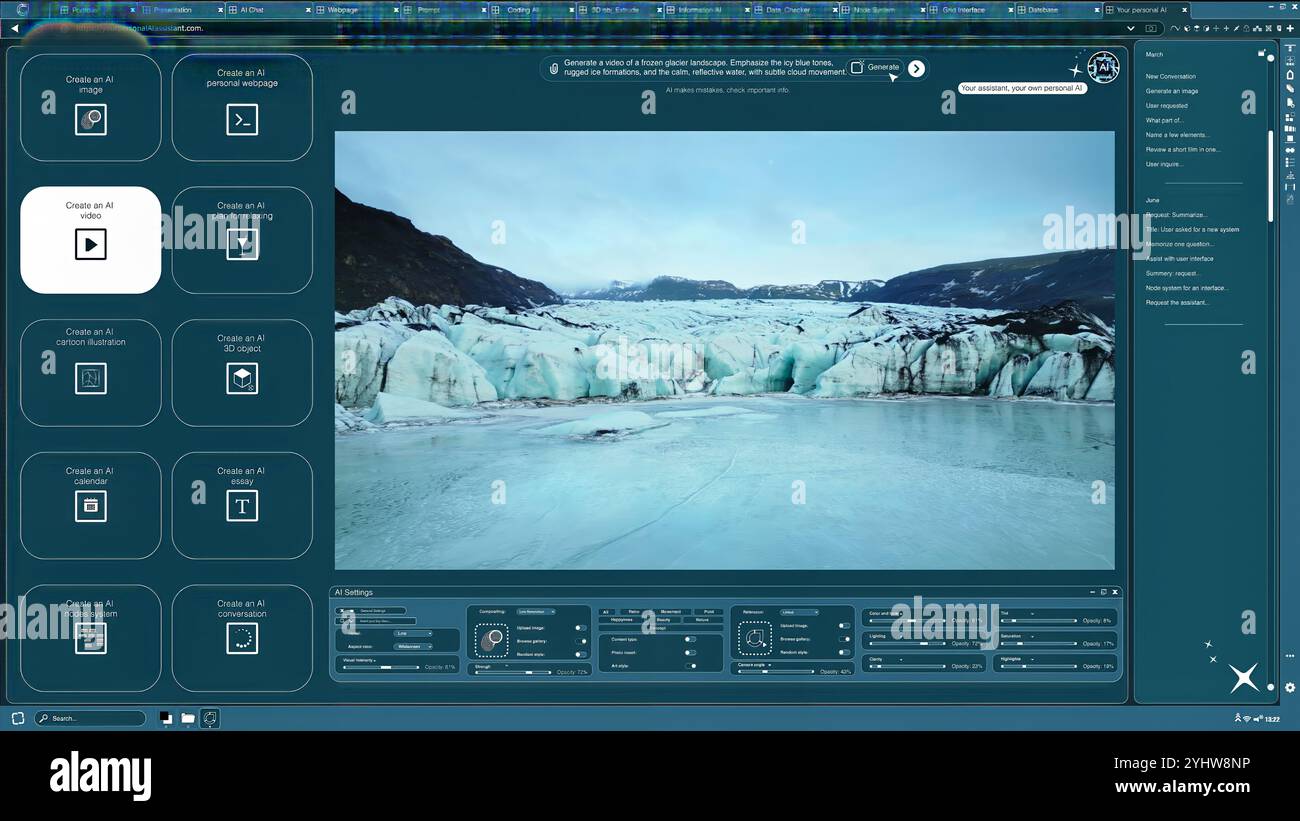This screenshot has width=1300, height=821.
Task: Open the Create an AI essay card
Action: tap(242, 505)
